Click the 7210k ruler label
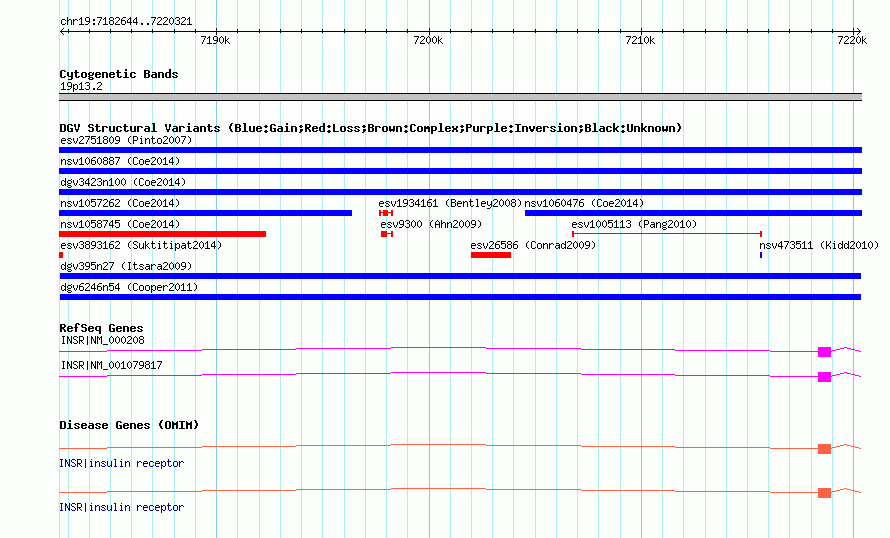This screenshot has width=890, height=538. click(640, 40)
